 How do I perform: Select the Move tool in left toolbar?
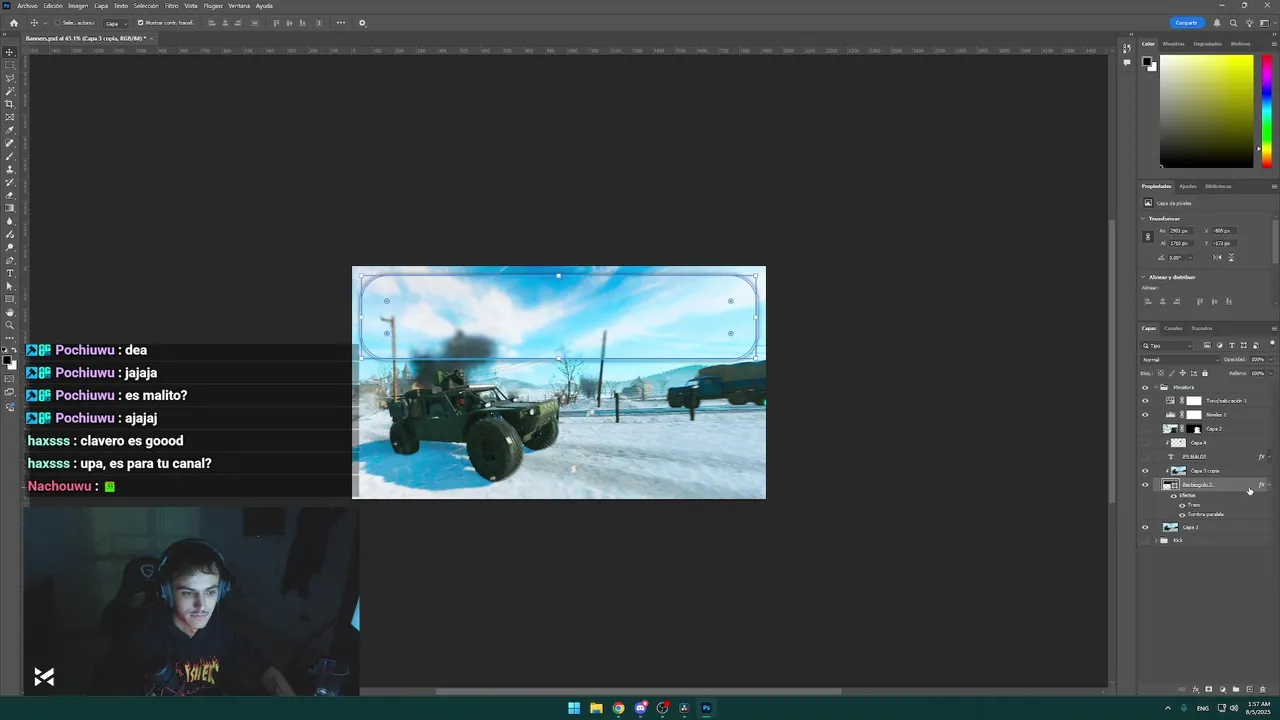point(10,52)
